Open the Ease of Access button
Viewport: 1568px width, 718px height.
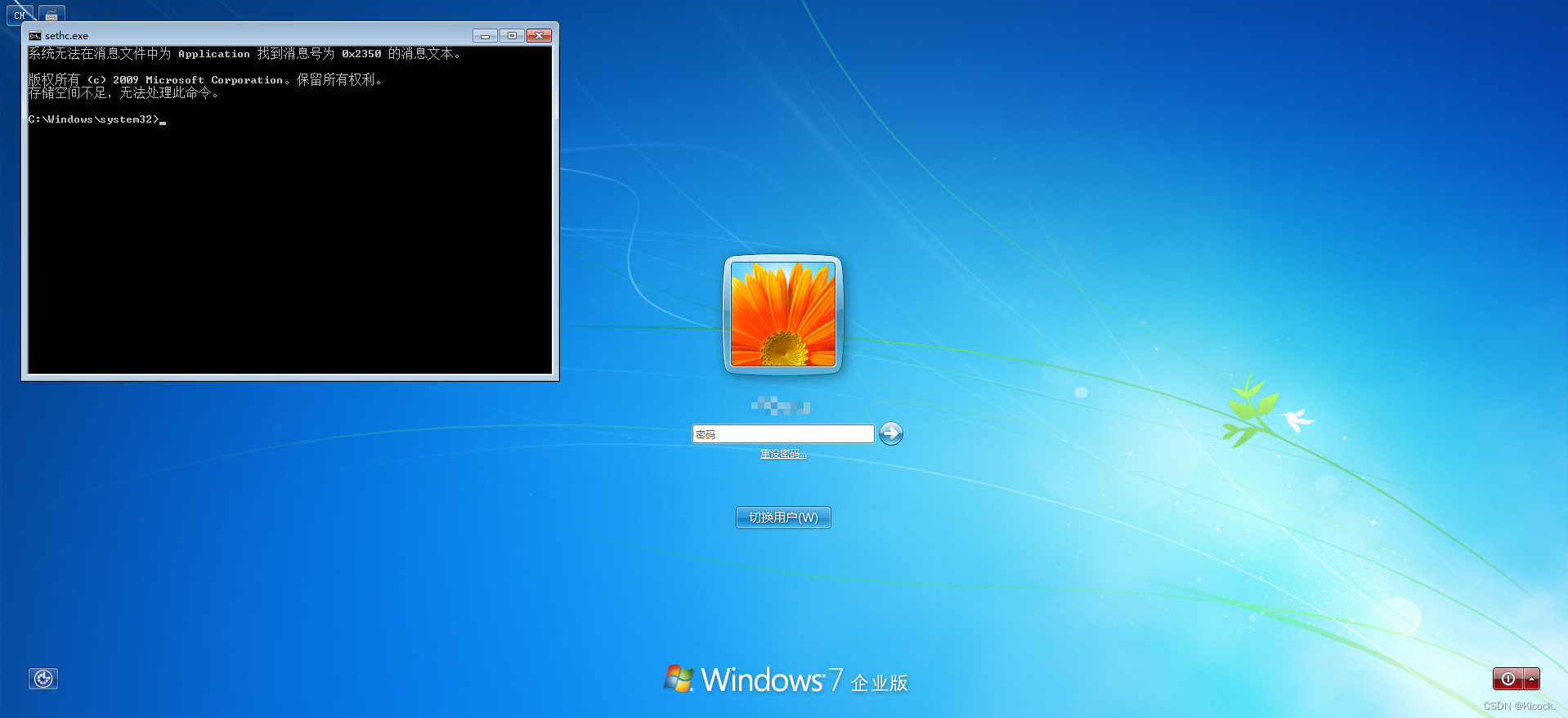tap(43, 679)
